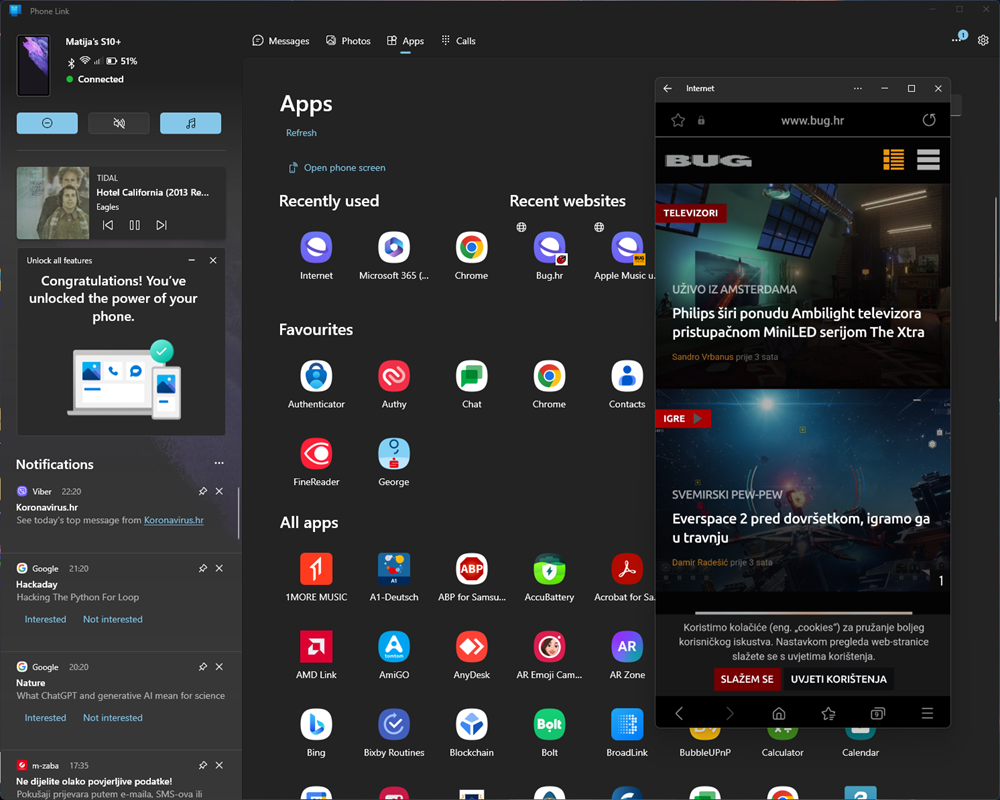This screenshot has height=800, width=1000.
Task: Open the Chat app in Favourites
Action: click(x=471, y=376)
